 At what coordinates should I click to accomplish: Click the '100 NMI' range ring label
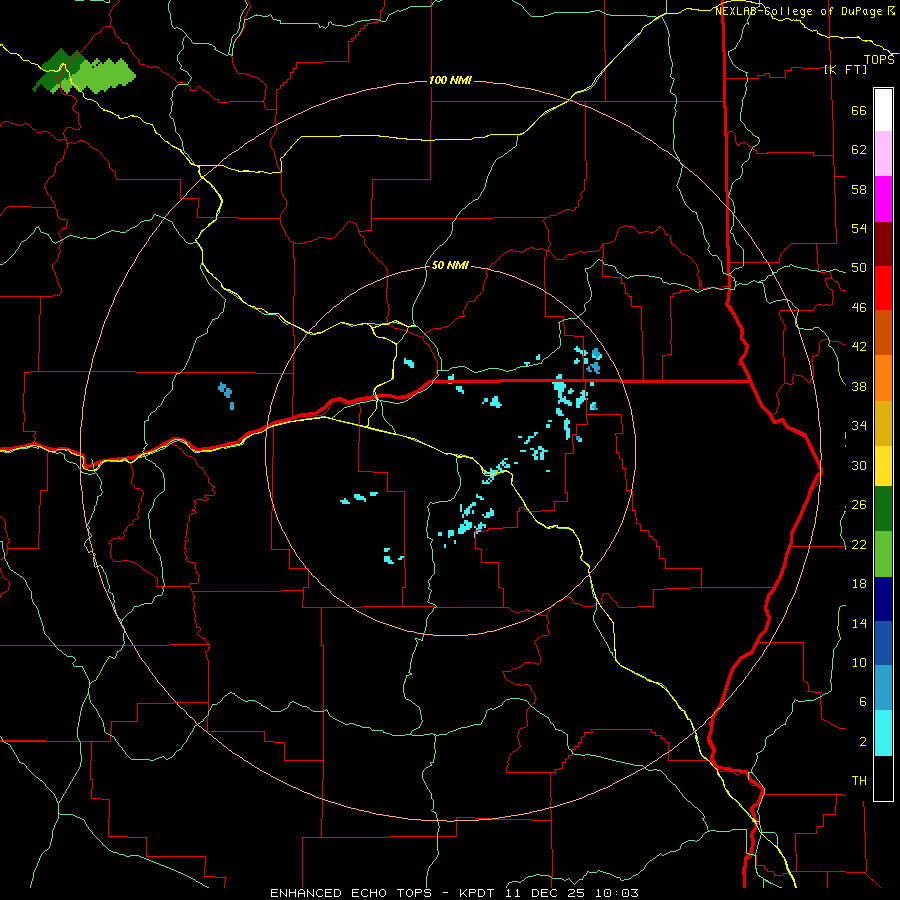[450, 80]
